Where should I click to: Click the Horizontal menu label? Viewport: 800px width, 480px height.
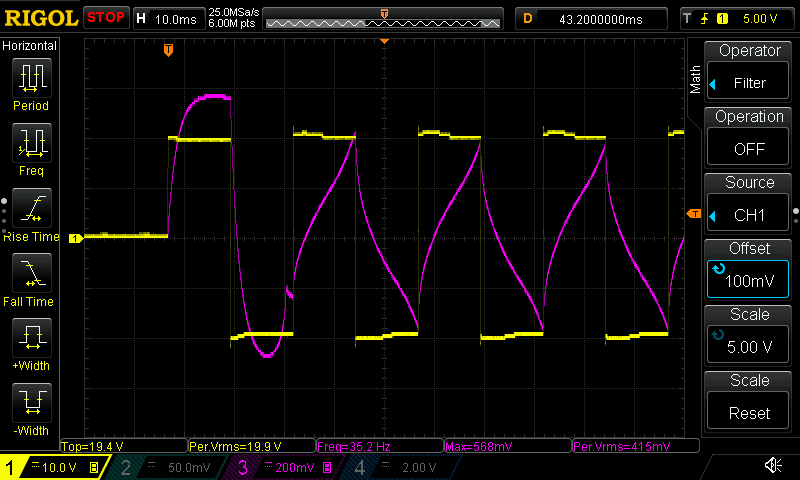pyautogui.click(x=30, y=46)
